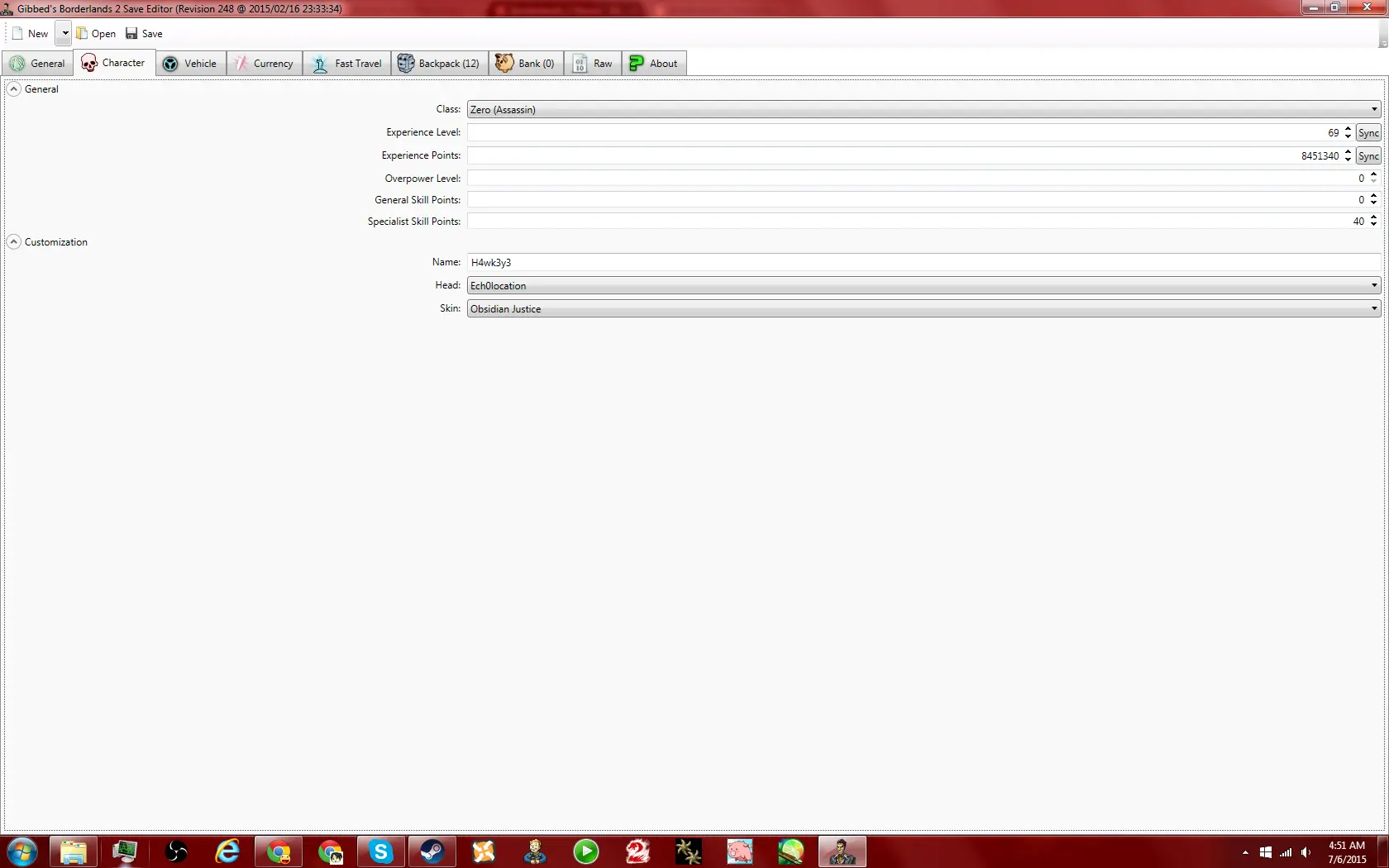Open the Head dropdown showing Ech0location

(924, 285)
